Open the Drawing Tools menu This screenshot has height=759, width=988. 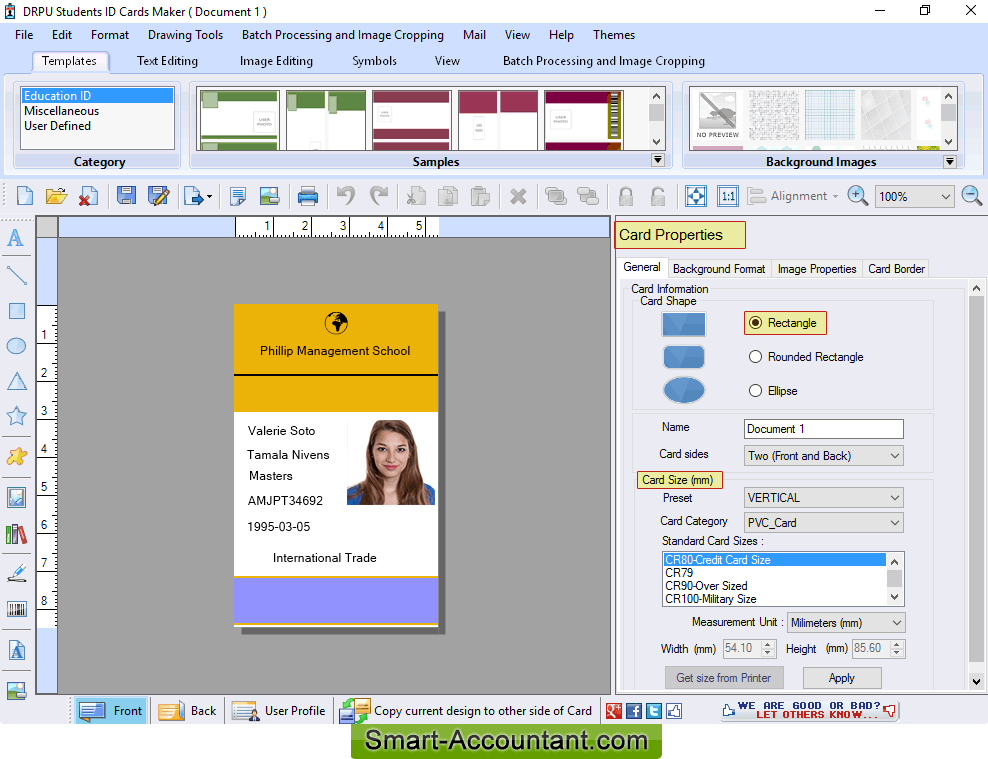(x=185, y=35)
